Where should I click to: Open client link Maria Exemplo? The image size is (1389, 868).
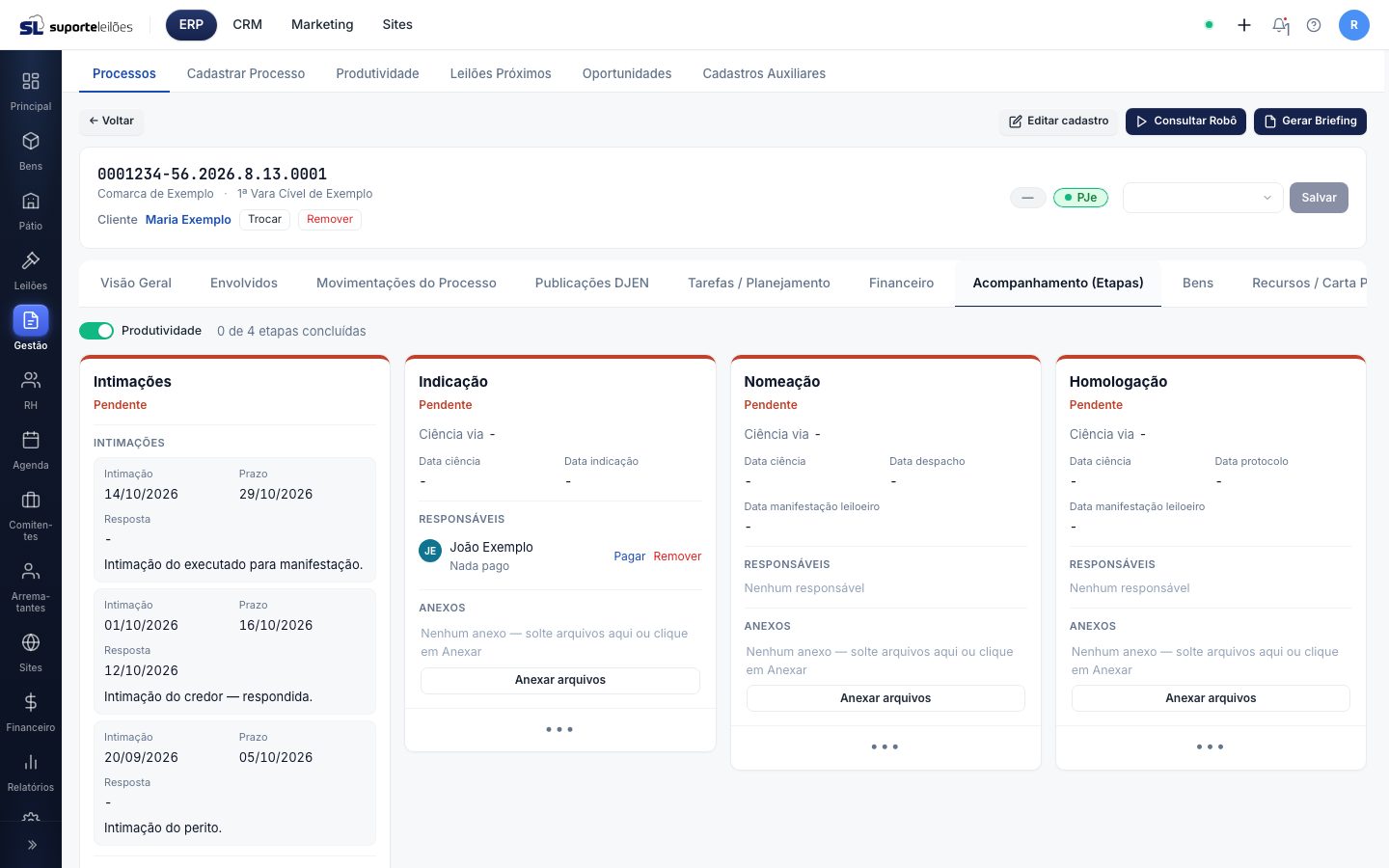click(x=188, y=220)
